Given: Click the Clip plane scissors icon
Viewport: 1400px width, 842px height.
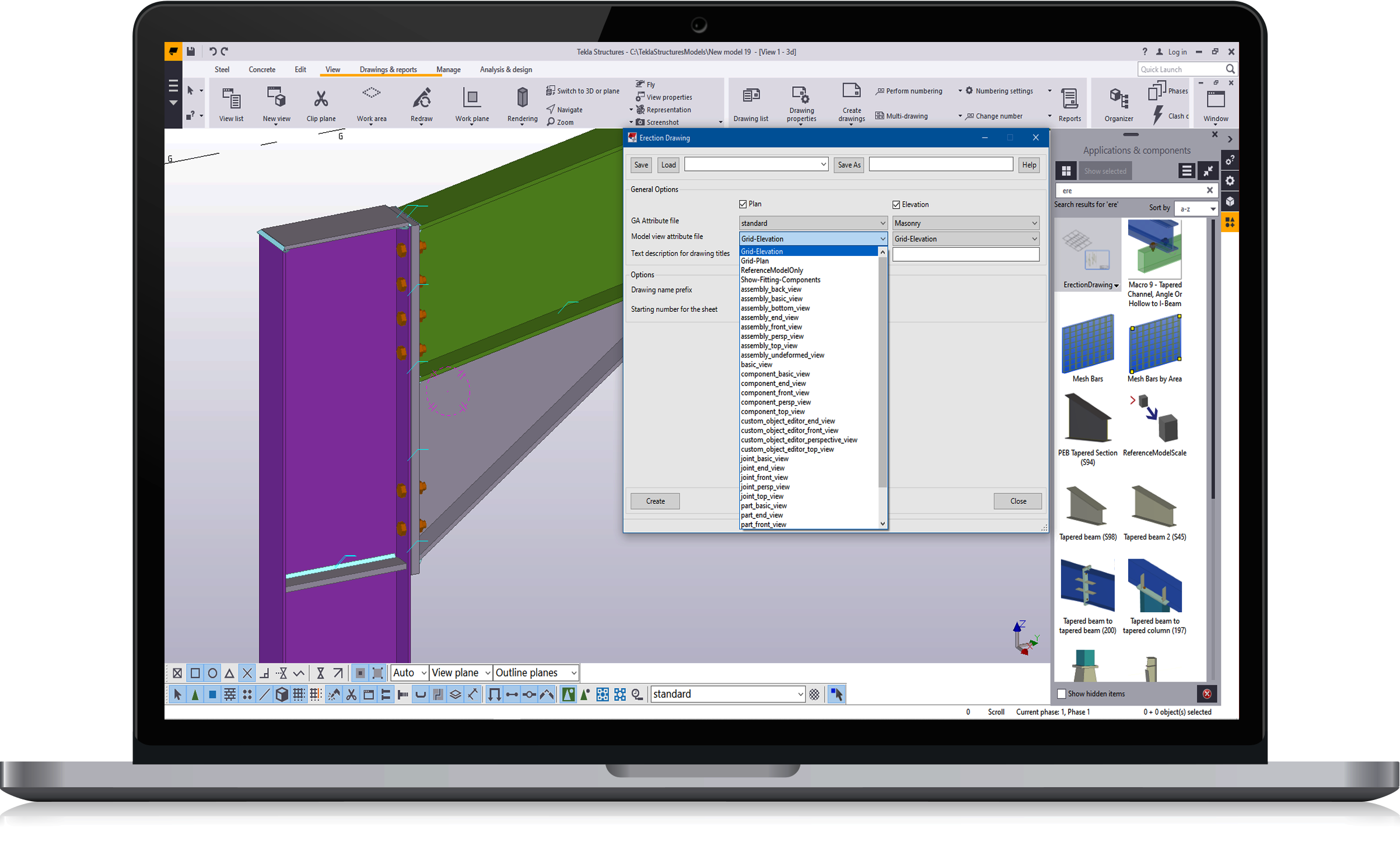Looking at the screenshot, I should coord(320,99).
